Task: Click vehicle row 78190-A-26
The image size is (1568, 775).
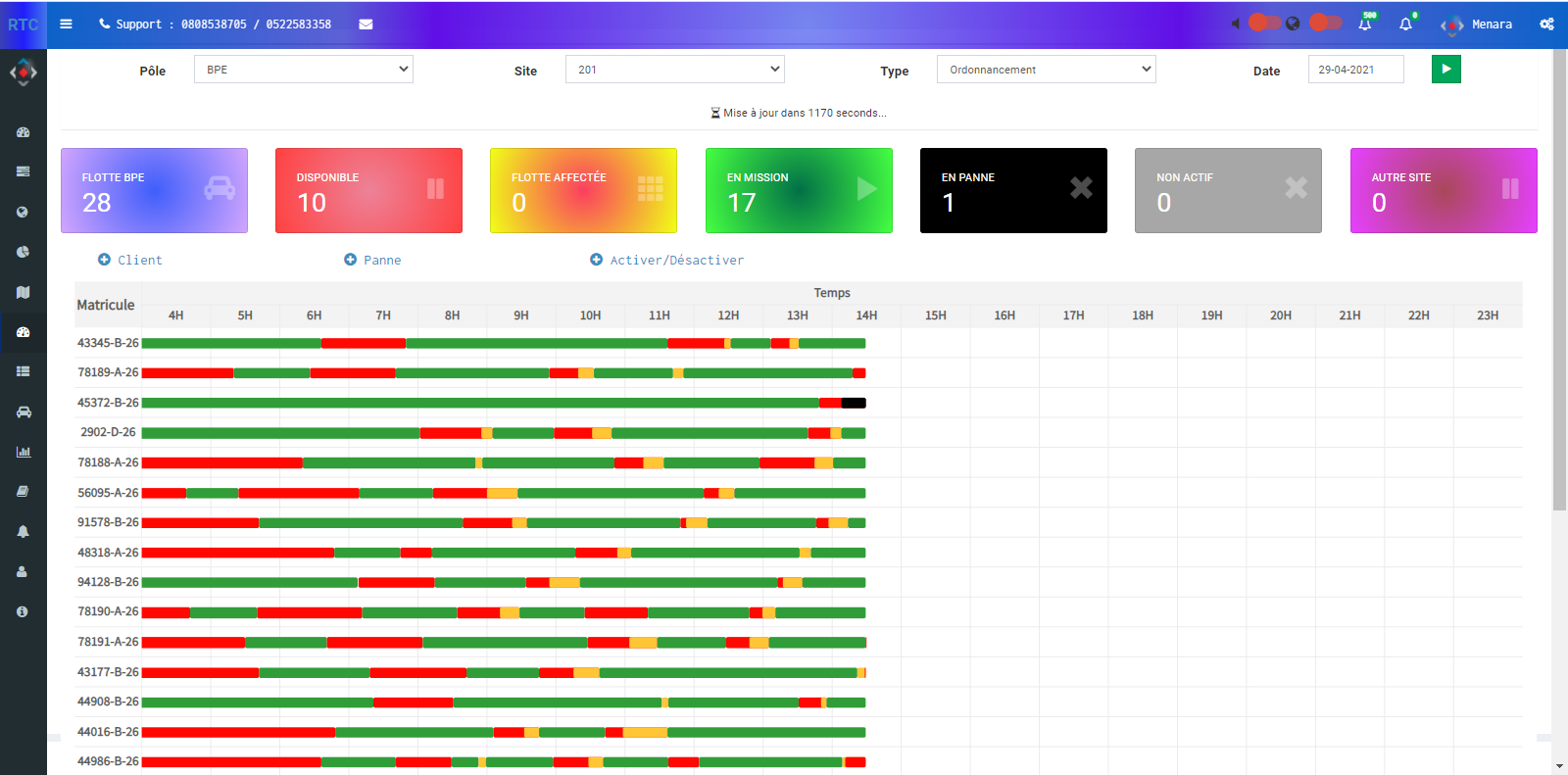Action: [108, 611]
